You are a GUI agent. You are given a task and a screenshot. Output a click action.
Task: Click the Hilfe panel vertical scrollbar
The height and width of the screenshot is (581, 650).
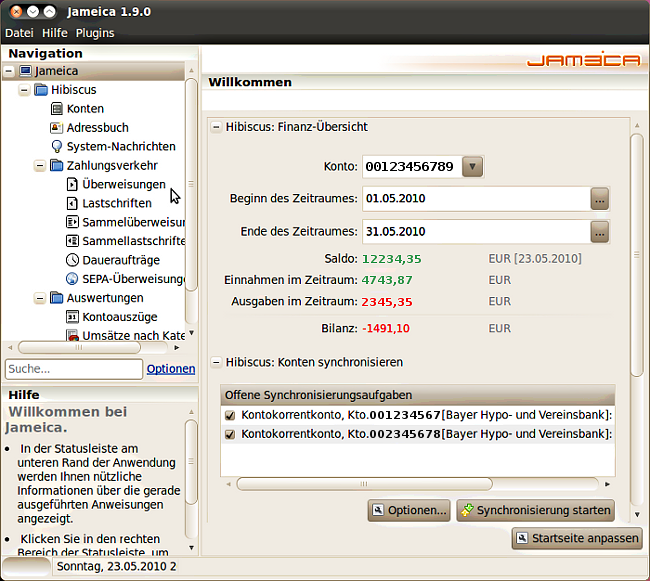191,462
